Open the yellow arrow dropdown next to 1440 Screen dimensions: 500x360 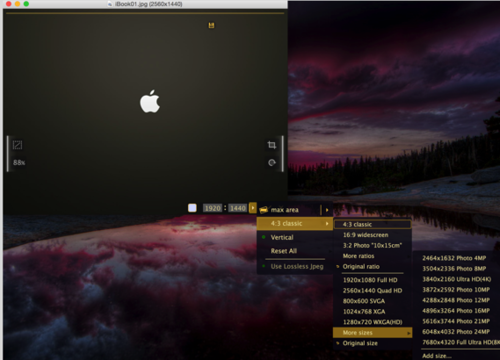coord(253,208)
